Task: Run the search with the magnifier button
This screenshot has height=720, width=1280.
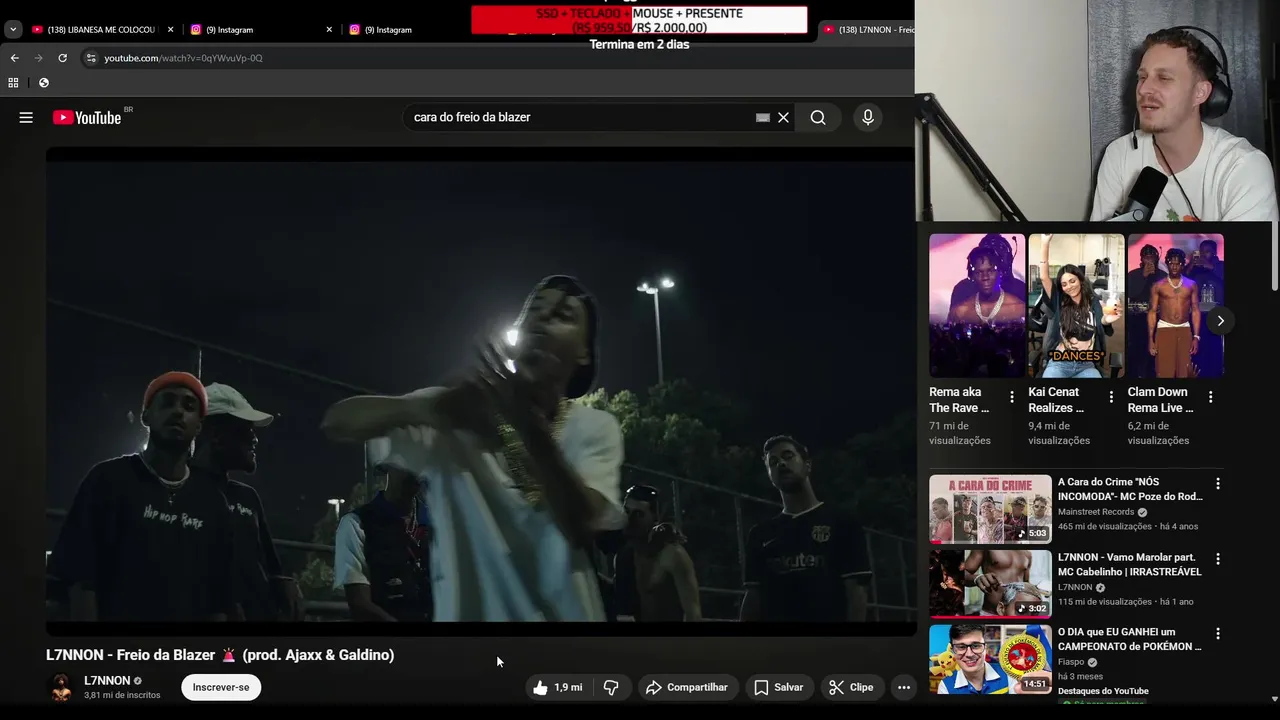Action: coord(818,117)
